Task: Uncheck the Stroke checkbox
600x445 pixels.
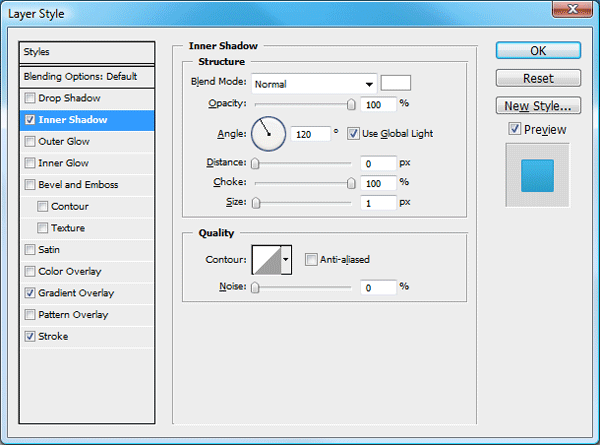Action: coord(30,337)
